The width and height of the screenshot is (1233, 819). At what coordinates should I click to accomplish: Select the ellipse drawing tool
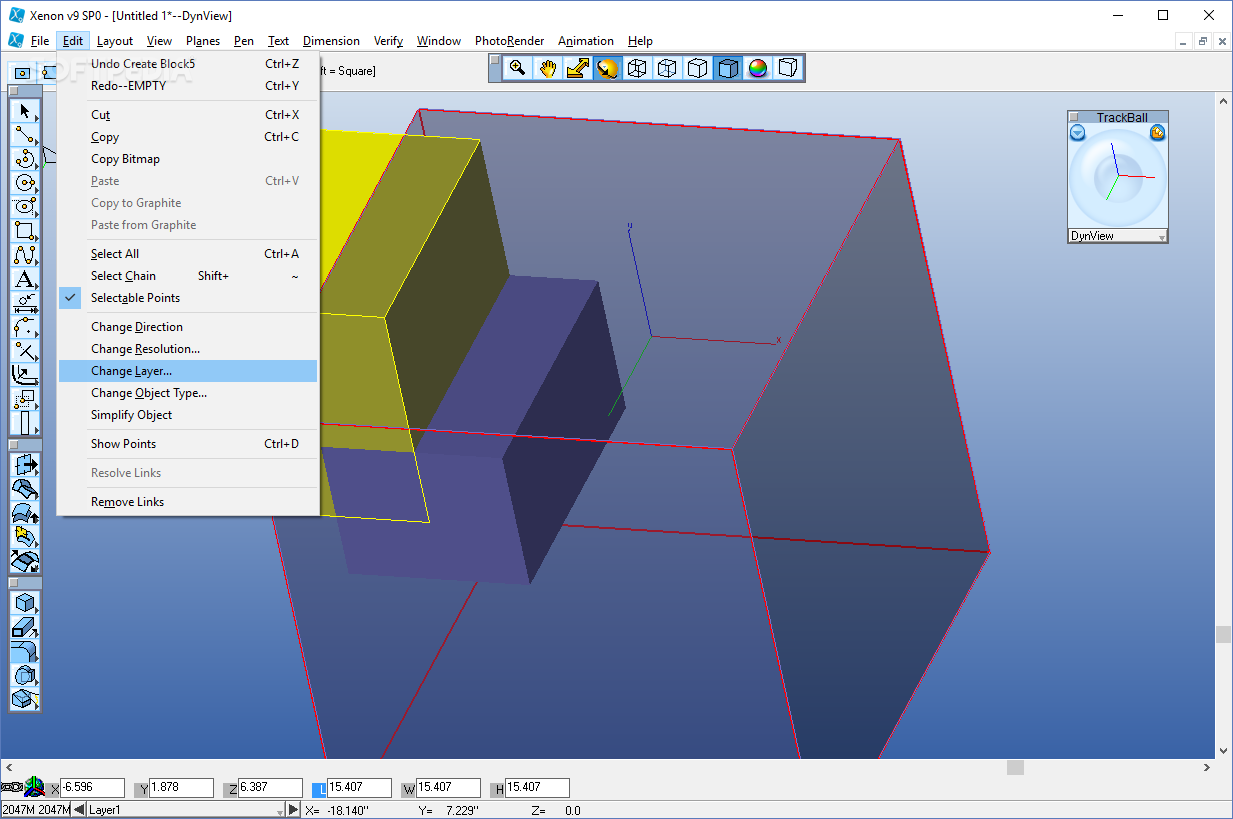pyautogui.click(x=24, y=207)
